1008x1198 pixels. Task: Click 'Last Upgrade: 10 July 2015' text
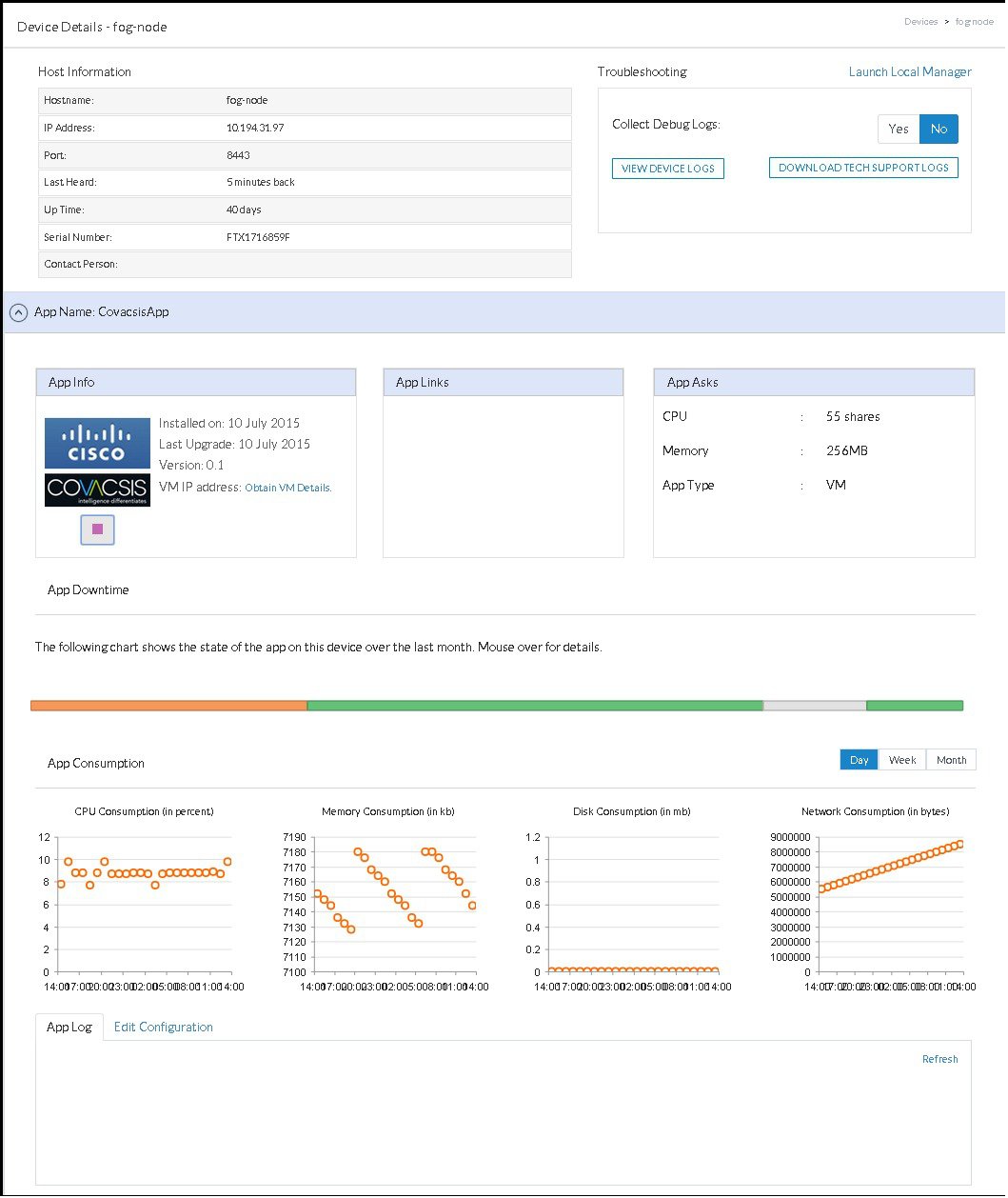click(x=234, y=444)
